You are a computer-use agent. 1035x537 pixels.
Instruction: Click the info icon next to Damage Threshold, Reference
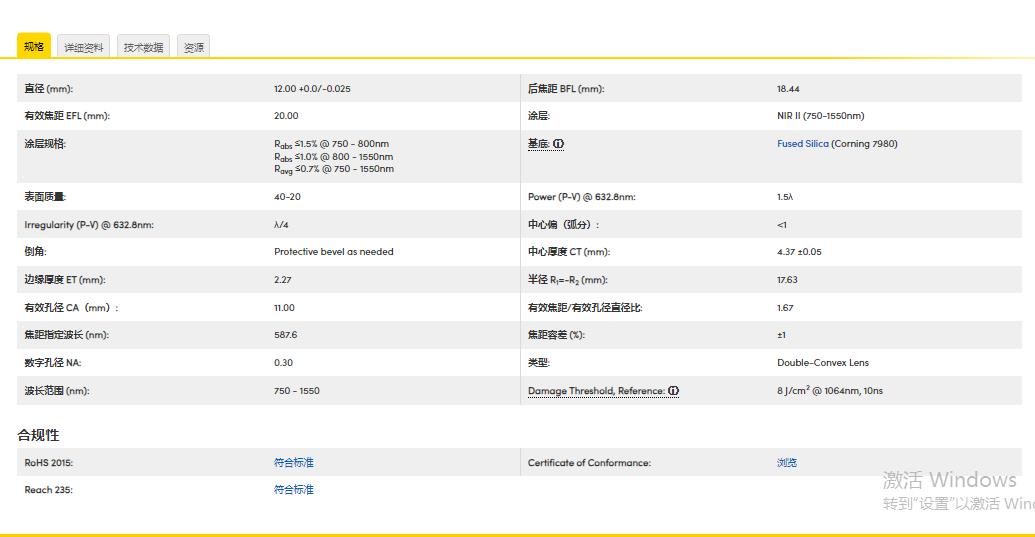point(673,391)
